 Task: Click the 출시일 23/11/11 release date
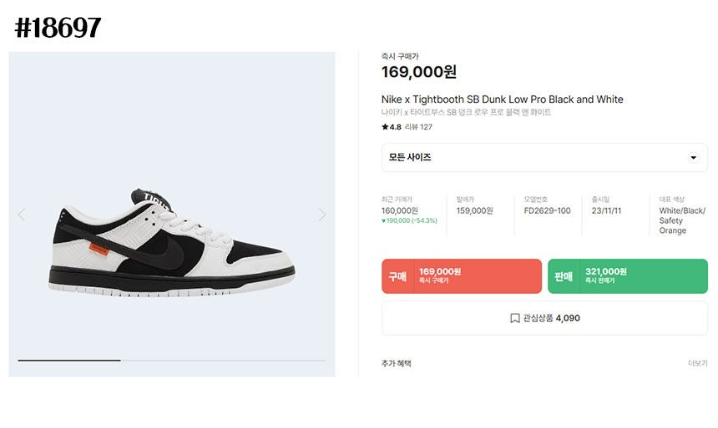pos(606,211)
